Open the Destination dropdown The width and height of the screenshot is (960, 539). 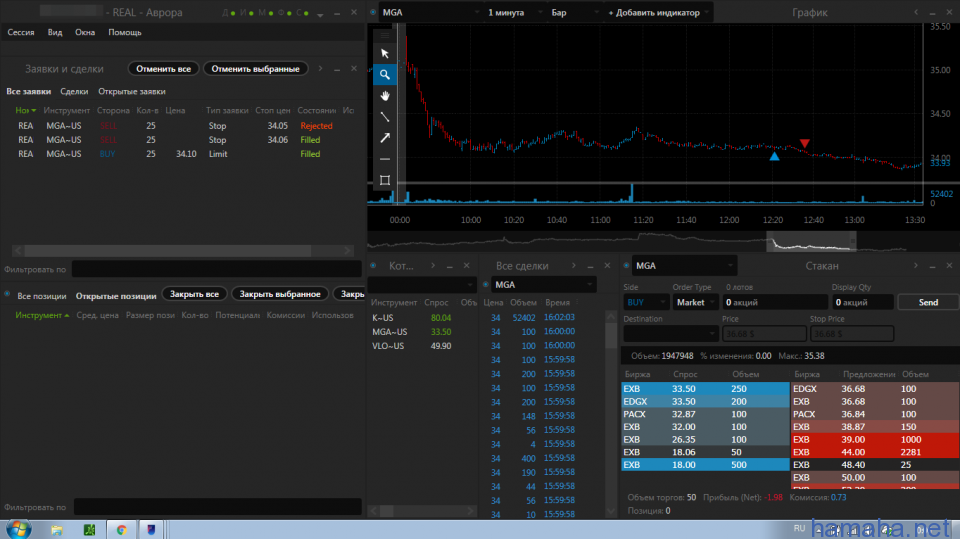[670, 334]
